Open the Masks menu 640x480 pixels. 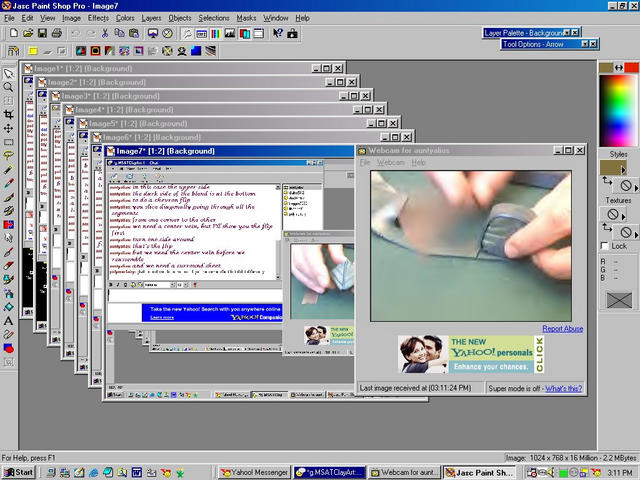click(x=246, y=18)
